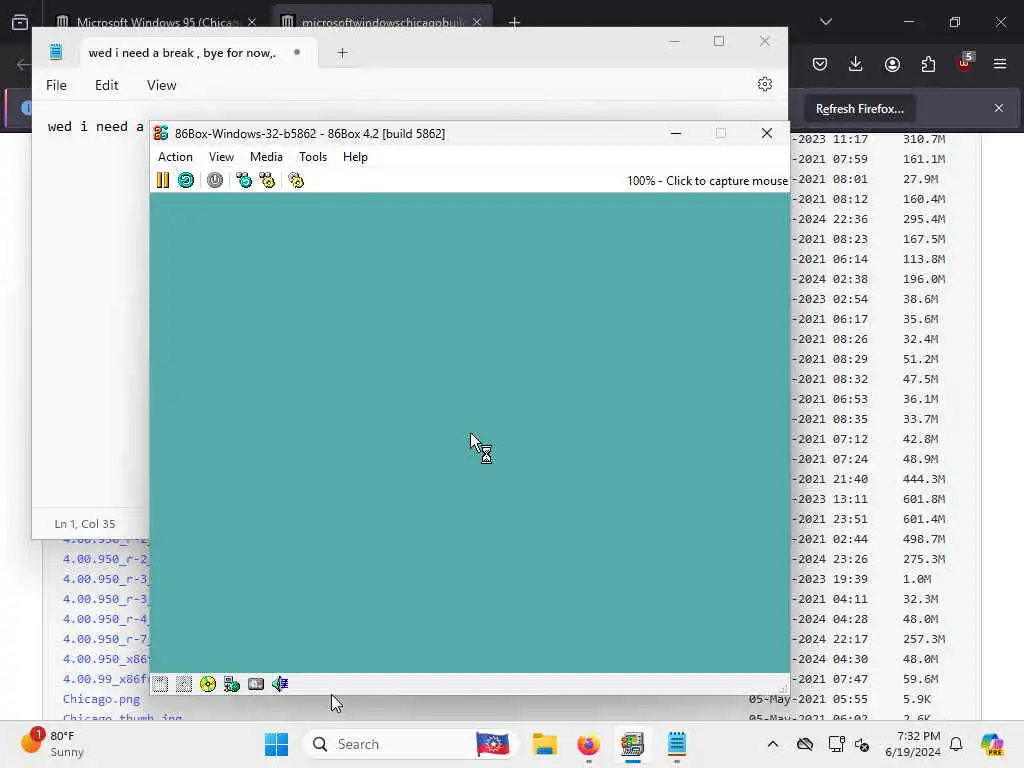Click the '310.7M' file size
1024x768 pixels.
(x=924, y=139)
